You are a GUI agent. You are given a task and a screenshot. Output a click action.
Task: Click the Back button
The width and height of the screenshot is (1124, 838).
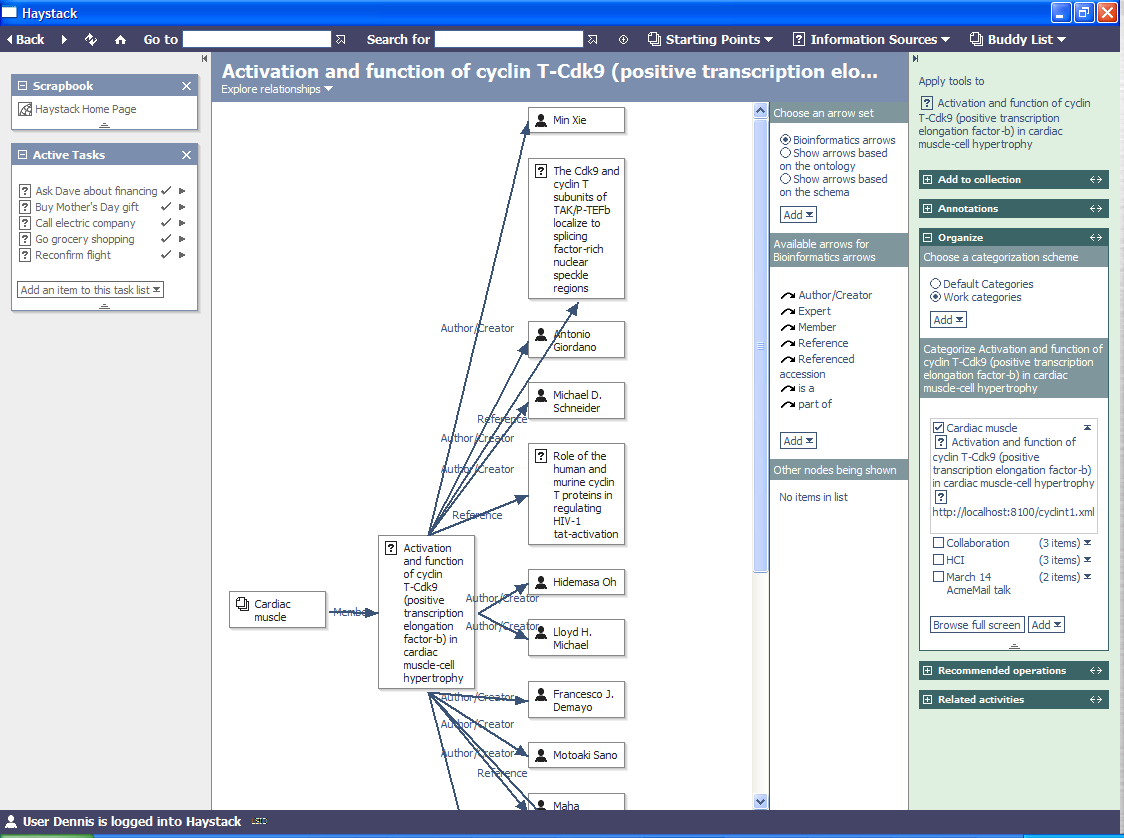tap(26, 40)
